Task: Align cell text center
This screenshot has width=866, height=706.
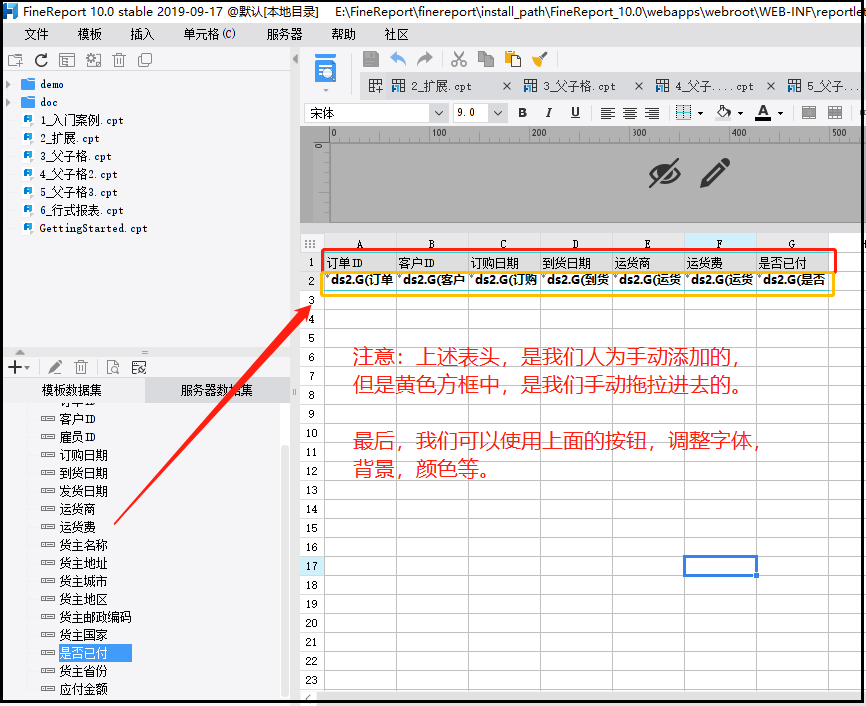Action: click(x=630, y=113)
